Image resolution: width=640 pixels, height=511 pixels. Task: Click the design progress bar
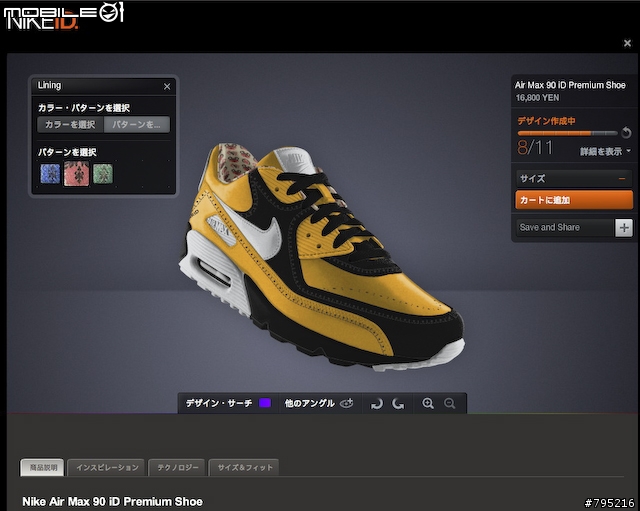[567, 133]
